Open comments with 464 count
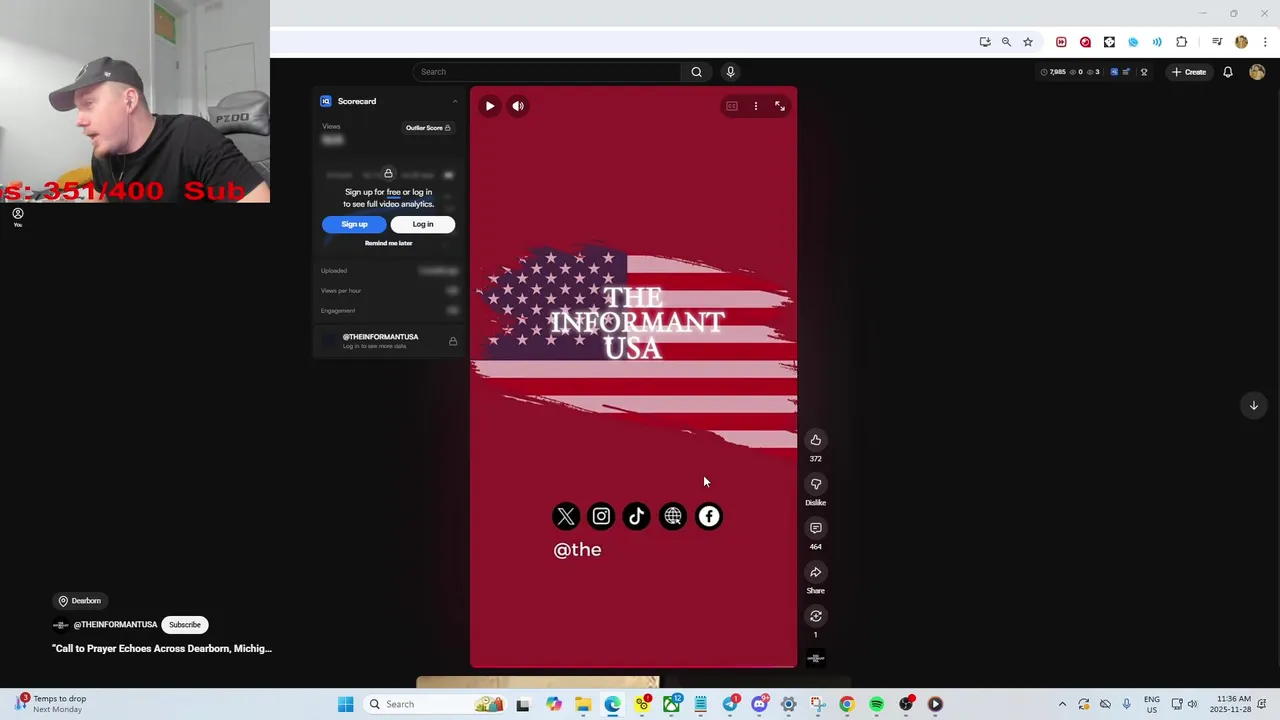This screenshot has width=1280, height=720. 816,528
